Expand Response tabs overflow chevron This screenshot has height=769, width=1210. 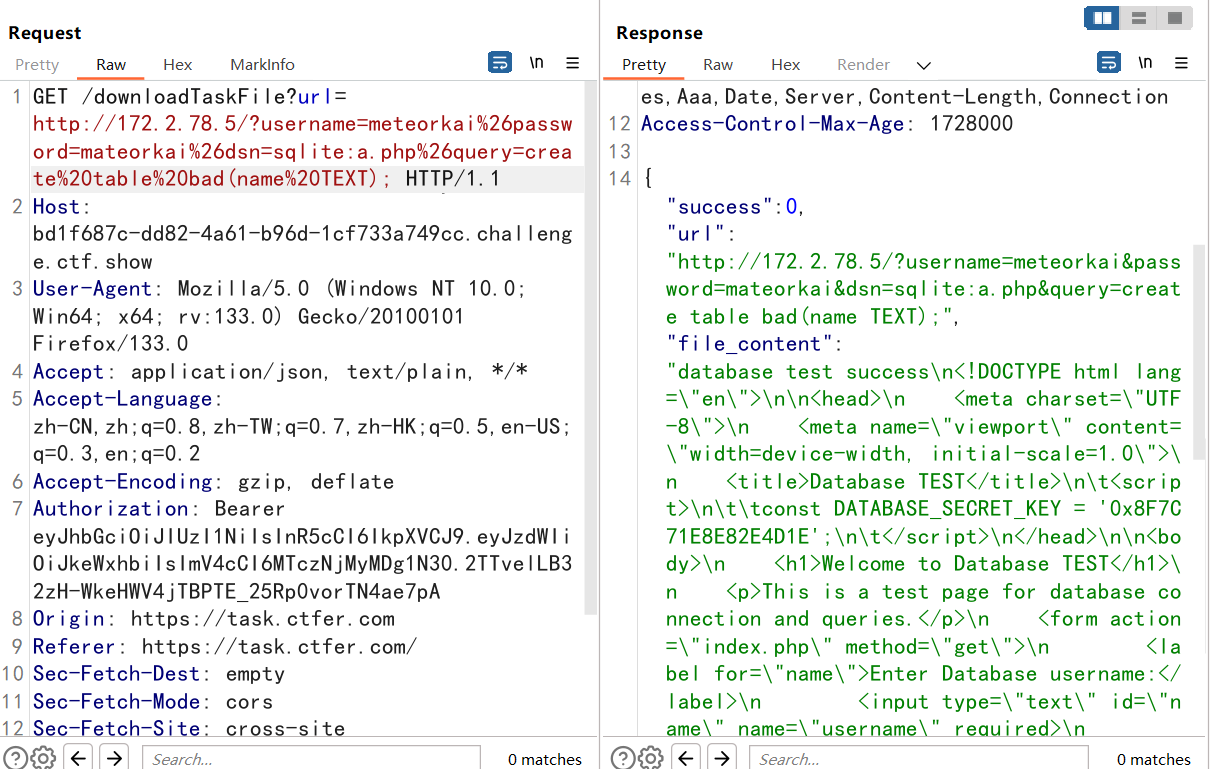(x=924, y=65)
